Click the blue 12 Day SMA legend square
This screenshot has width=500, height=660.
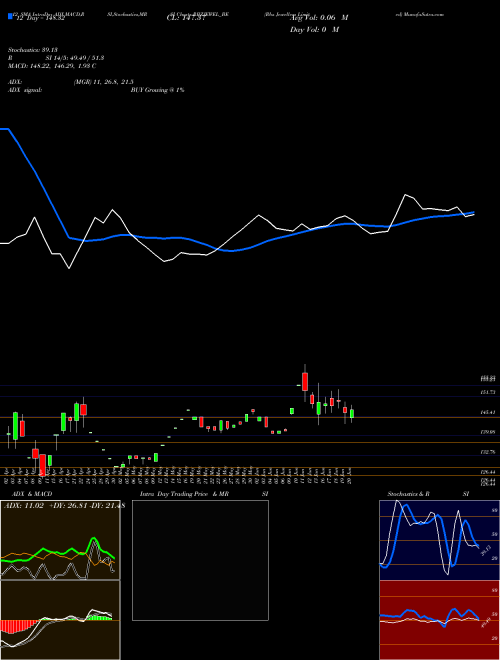tap(10, 16)
